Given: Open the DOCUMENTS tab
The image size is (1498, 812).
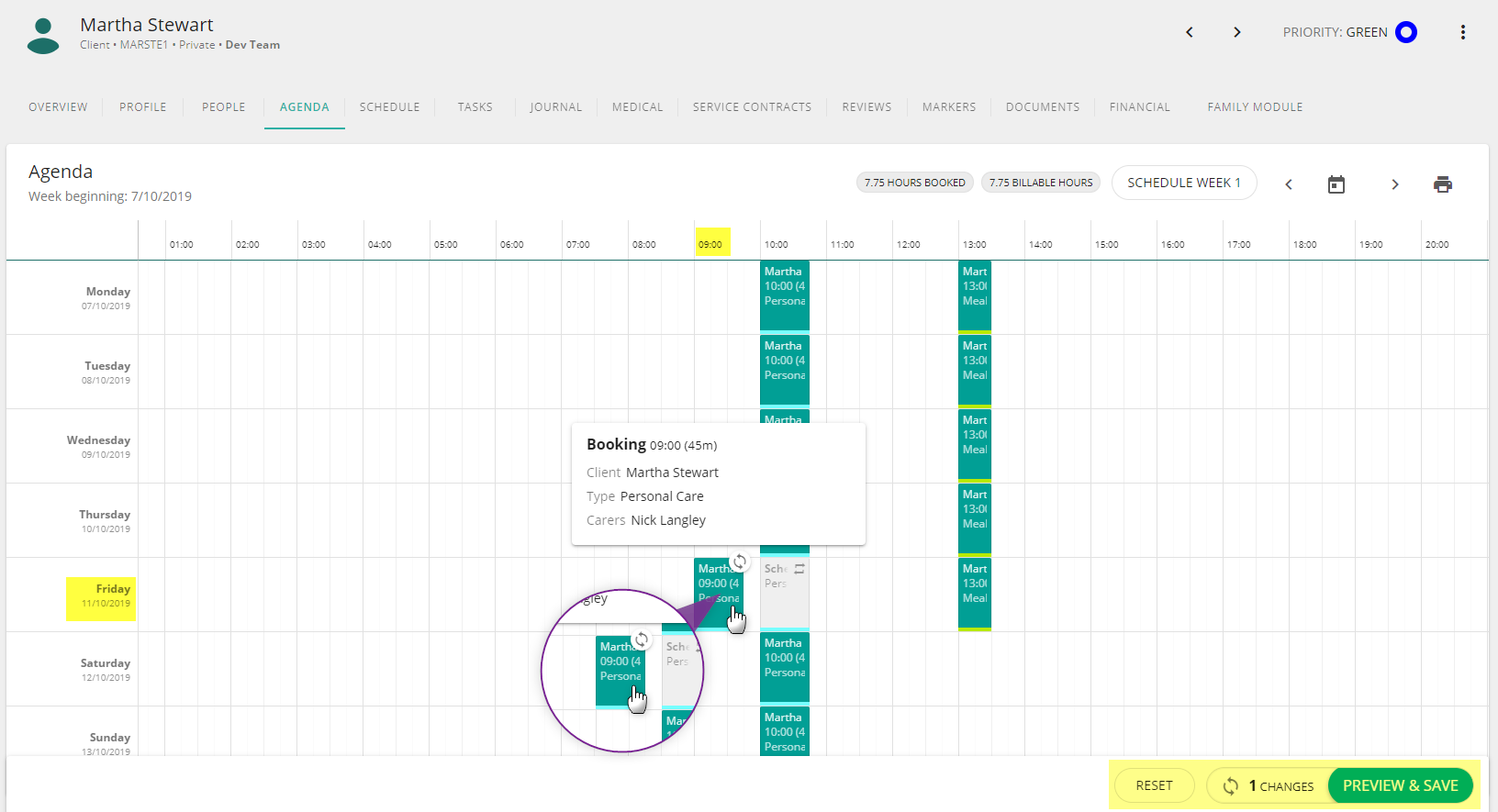Looking at the screenshot, I should [x=1043, y=107].
